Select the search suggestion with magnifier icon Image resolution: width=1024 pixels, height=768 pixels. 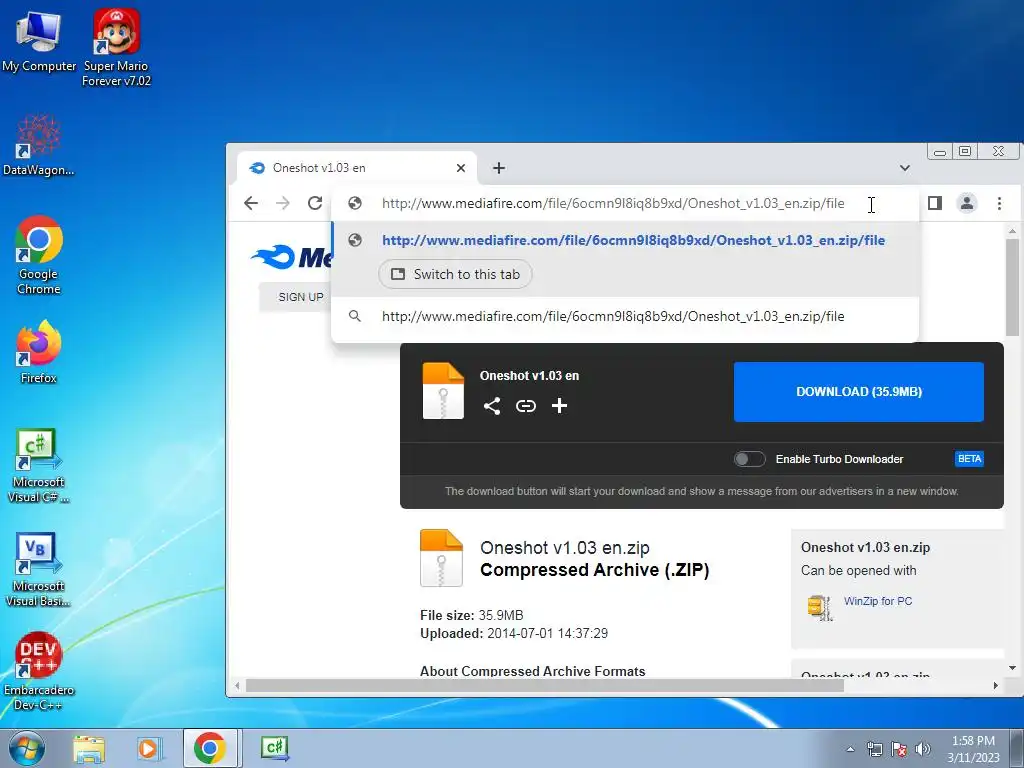coord(625,316)
